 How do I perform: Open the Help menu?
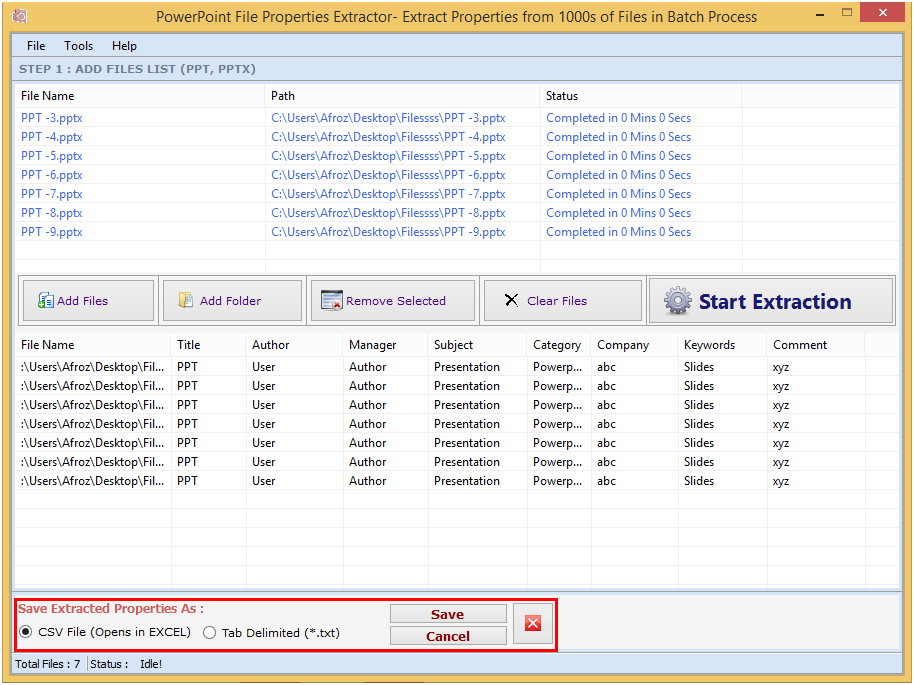tap(124, 45)
